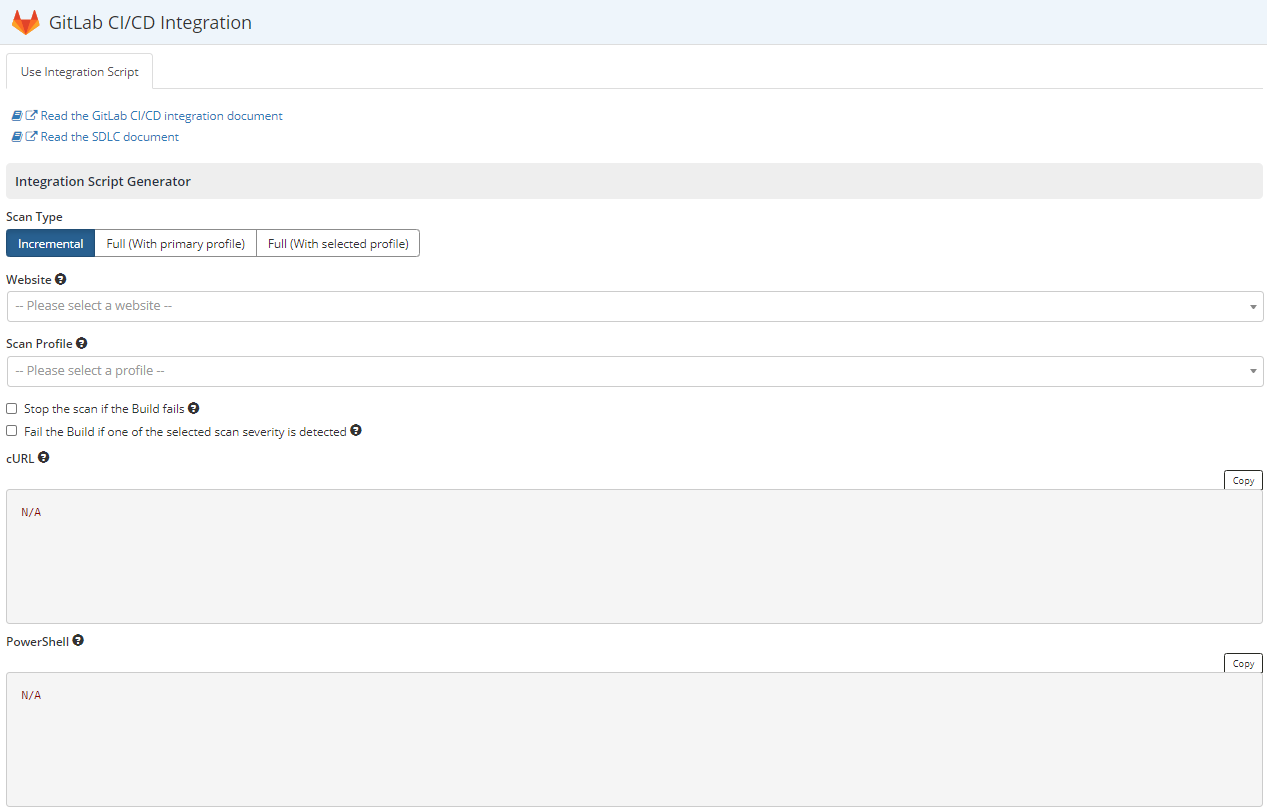Click the book icon before the GitLab document link
1267x810 pixels.
pos(15,115)
